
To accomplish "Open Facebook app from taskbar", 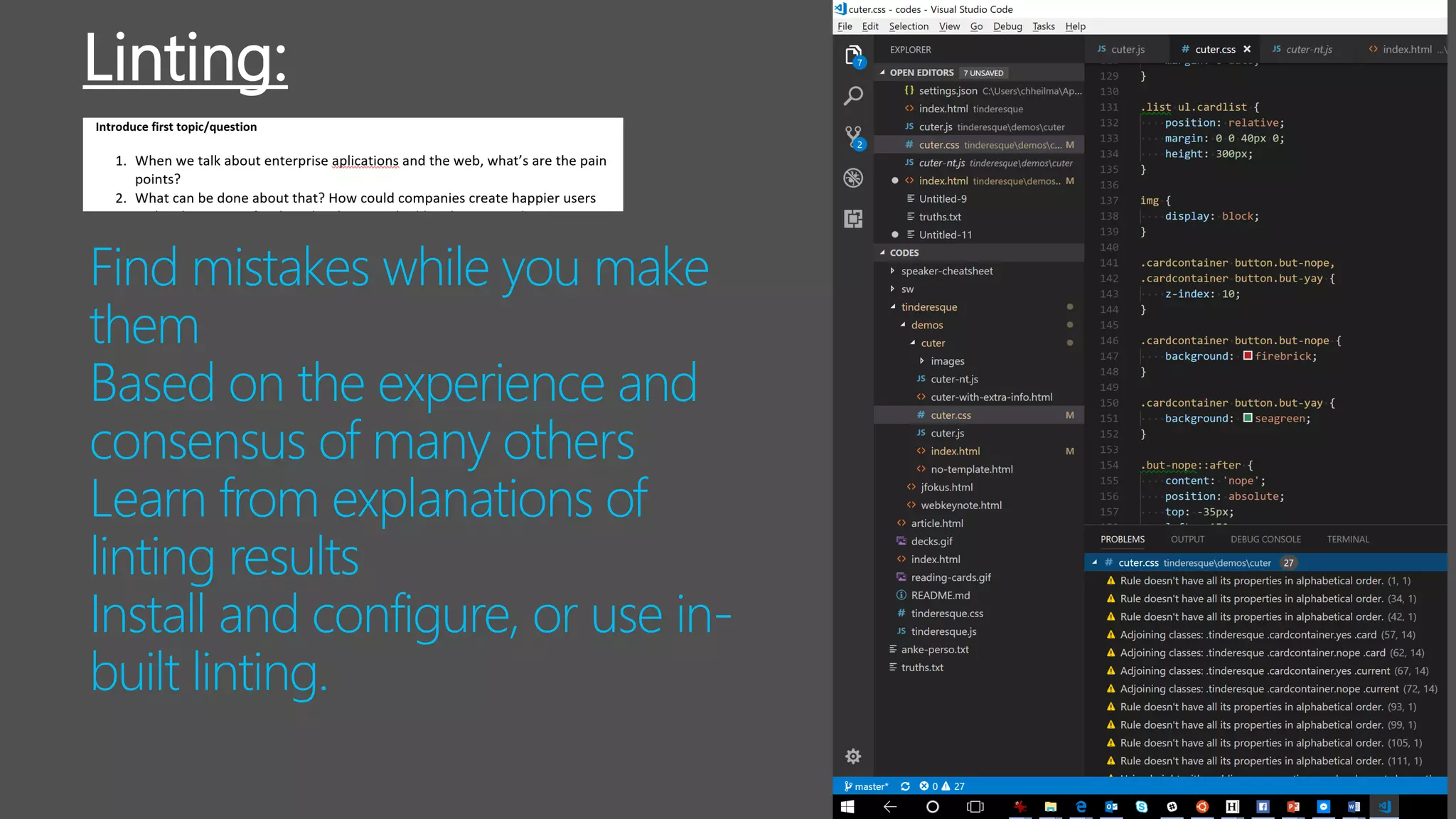I will [x=1263, y=807].
